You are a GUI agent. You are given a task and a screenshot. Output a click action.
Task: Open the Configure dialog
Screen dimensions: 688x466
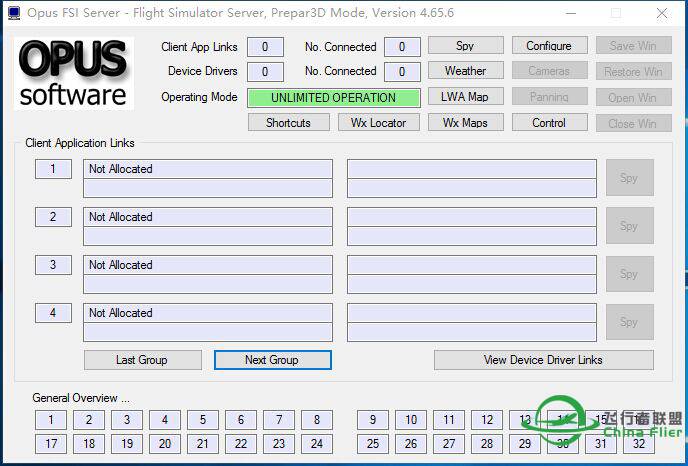click(549, 46)
